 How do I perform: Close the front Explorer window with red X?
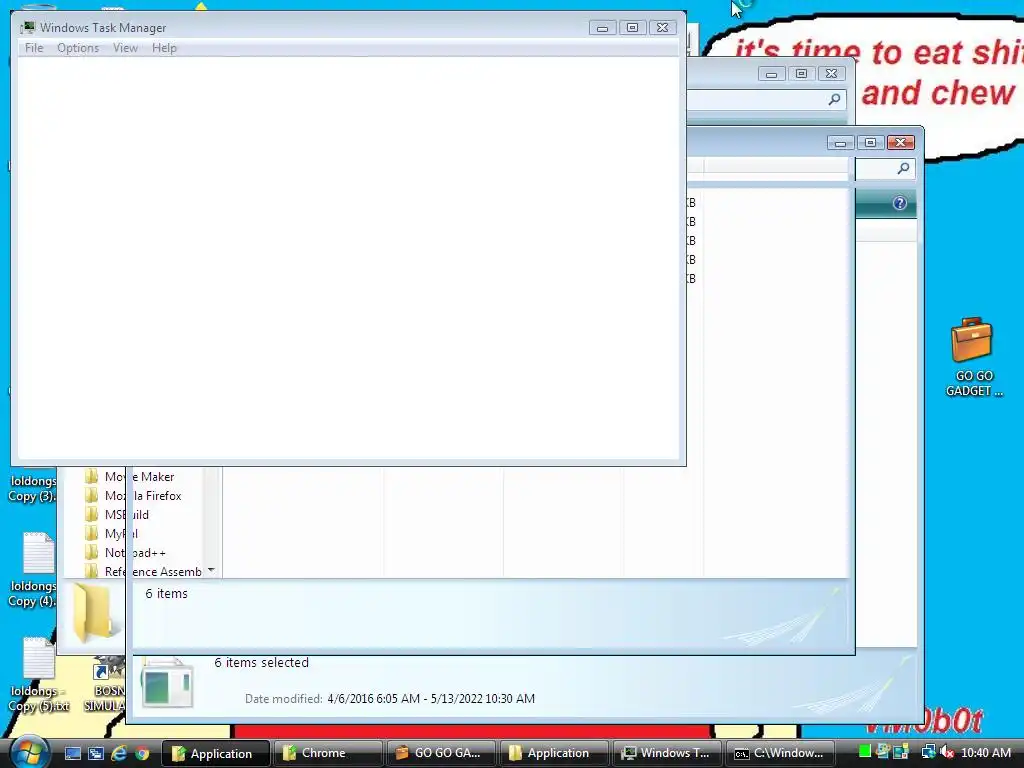(901, 142)
